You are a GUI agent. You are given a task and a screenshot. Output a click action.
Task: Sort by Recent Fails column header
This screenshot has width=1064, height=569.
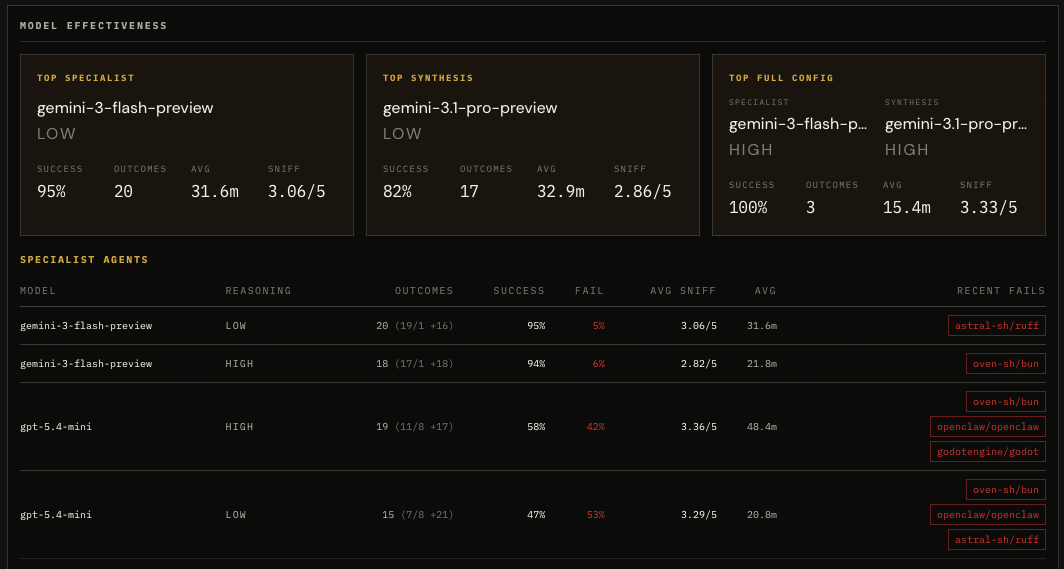(x=1001, y=290)
